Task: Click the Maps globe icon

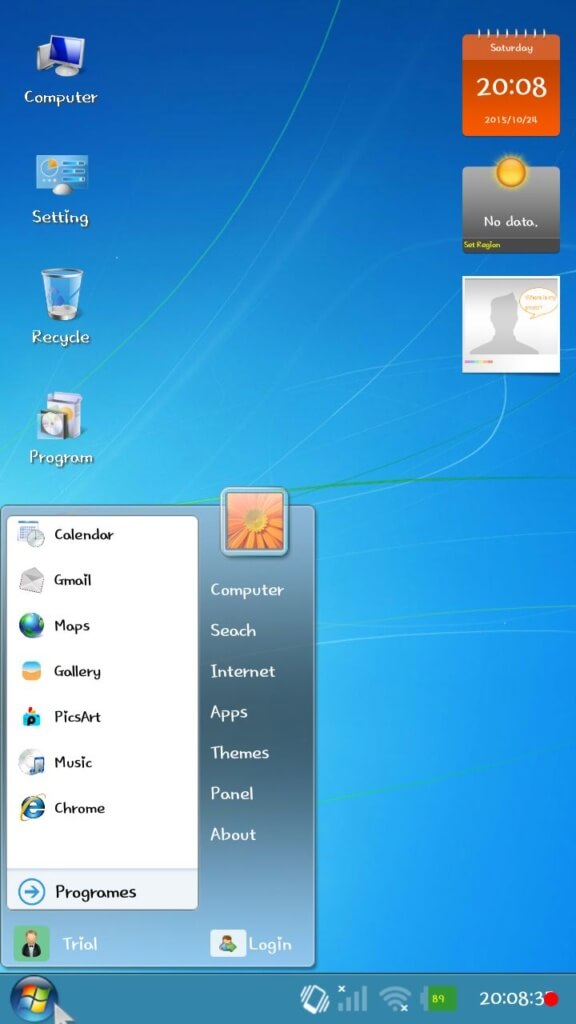Action: [x=31, y=626]
